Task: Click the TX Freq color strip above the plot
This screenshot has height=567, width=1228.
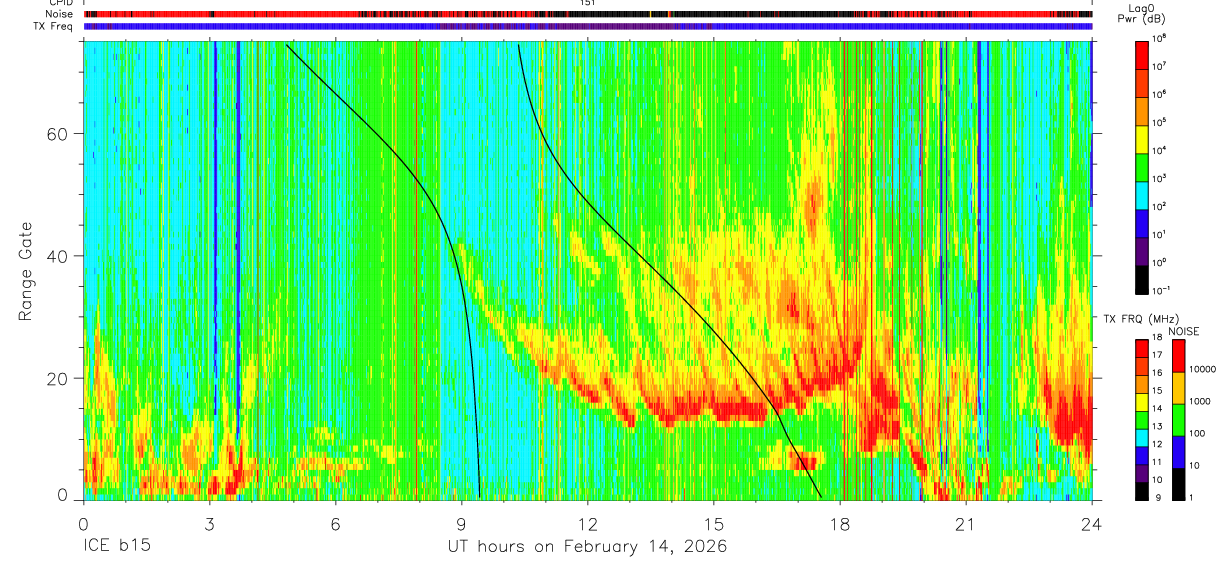Action: [x=587, y=26]
